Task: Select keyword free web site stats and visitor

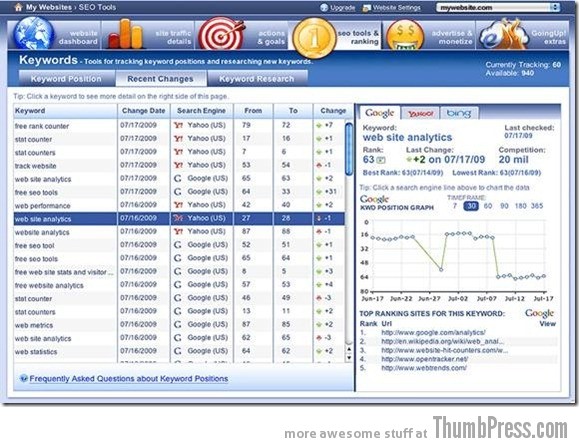Action: point(64,272)
